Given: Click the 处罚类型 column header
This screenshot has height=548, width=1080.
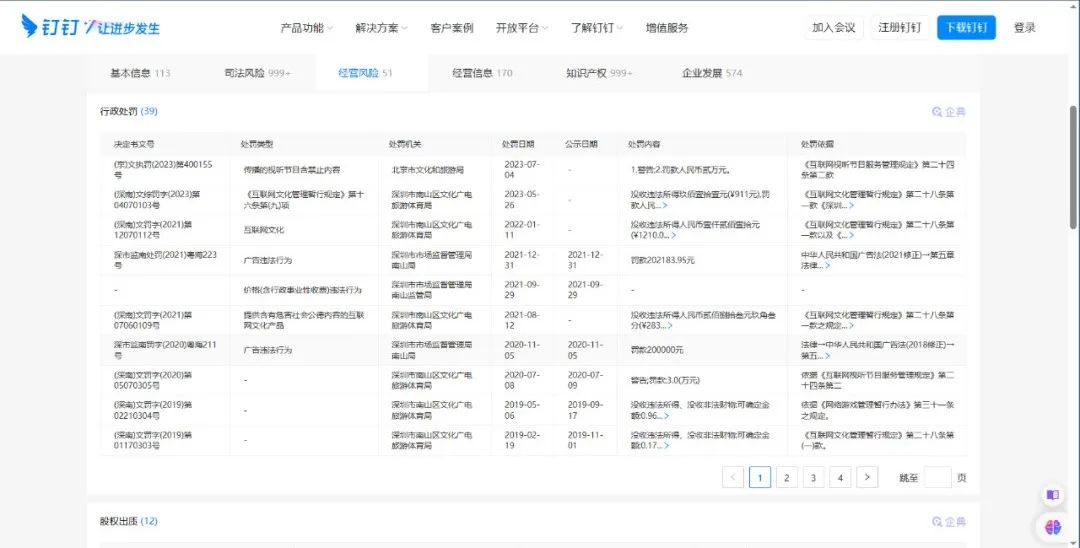Looking at the screenshot, I should [257, 144].
